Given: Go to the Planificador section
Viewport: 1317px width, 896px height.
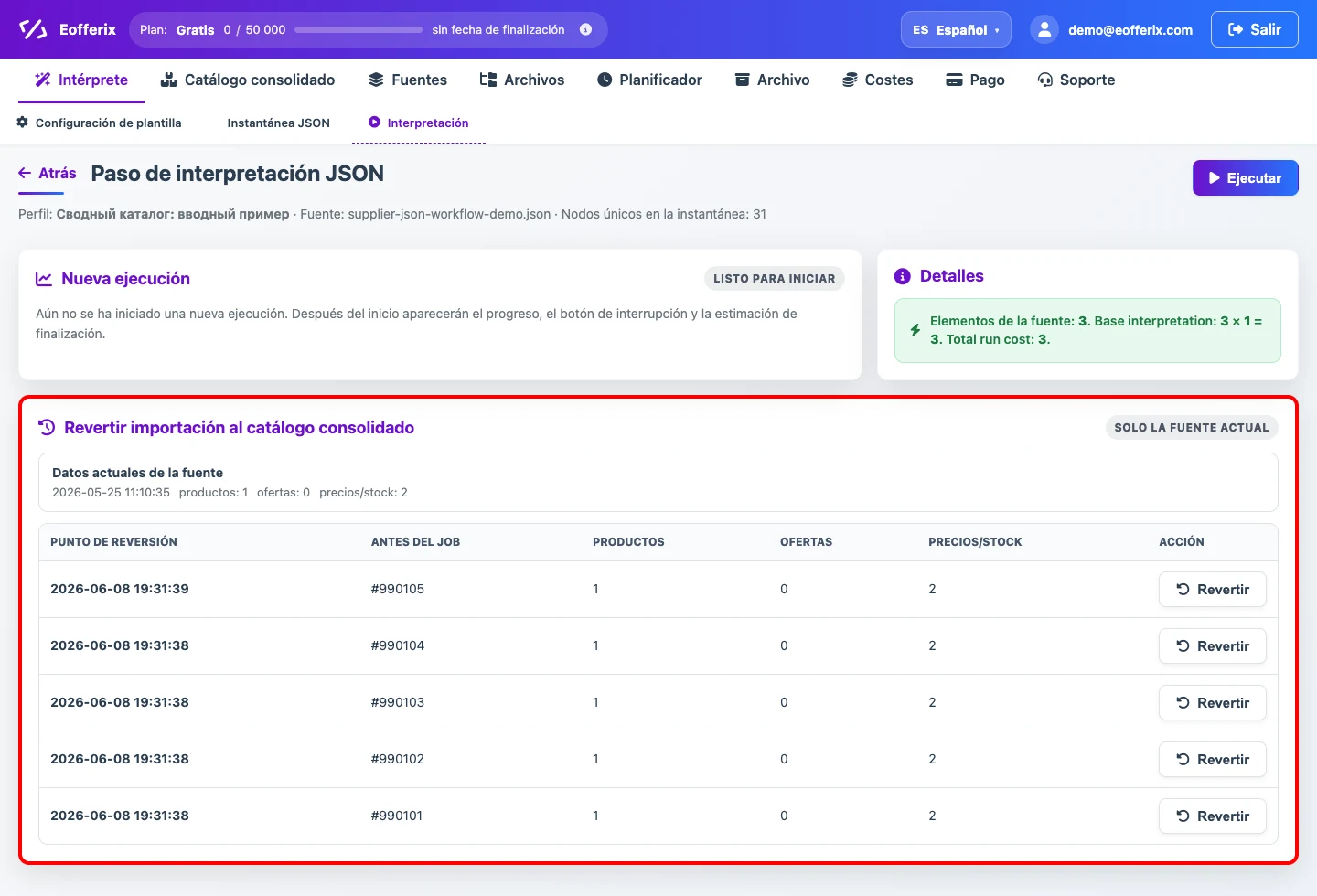Looking at the screenshot, I should 649,80.
